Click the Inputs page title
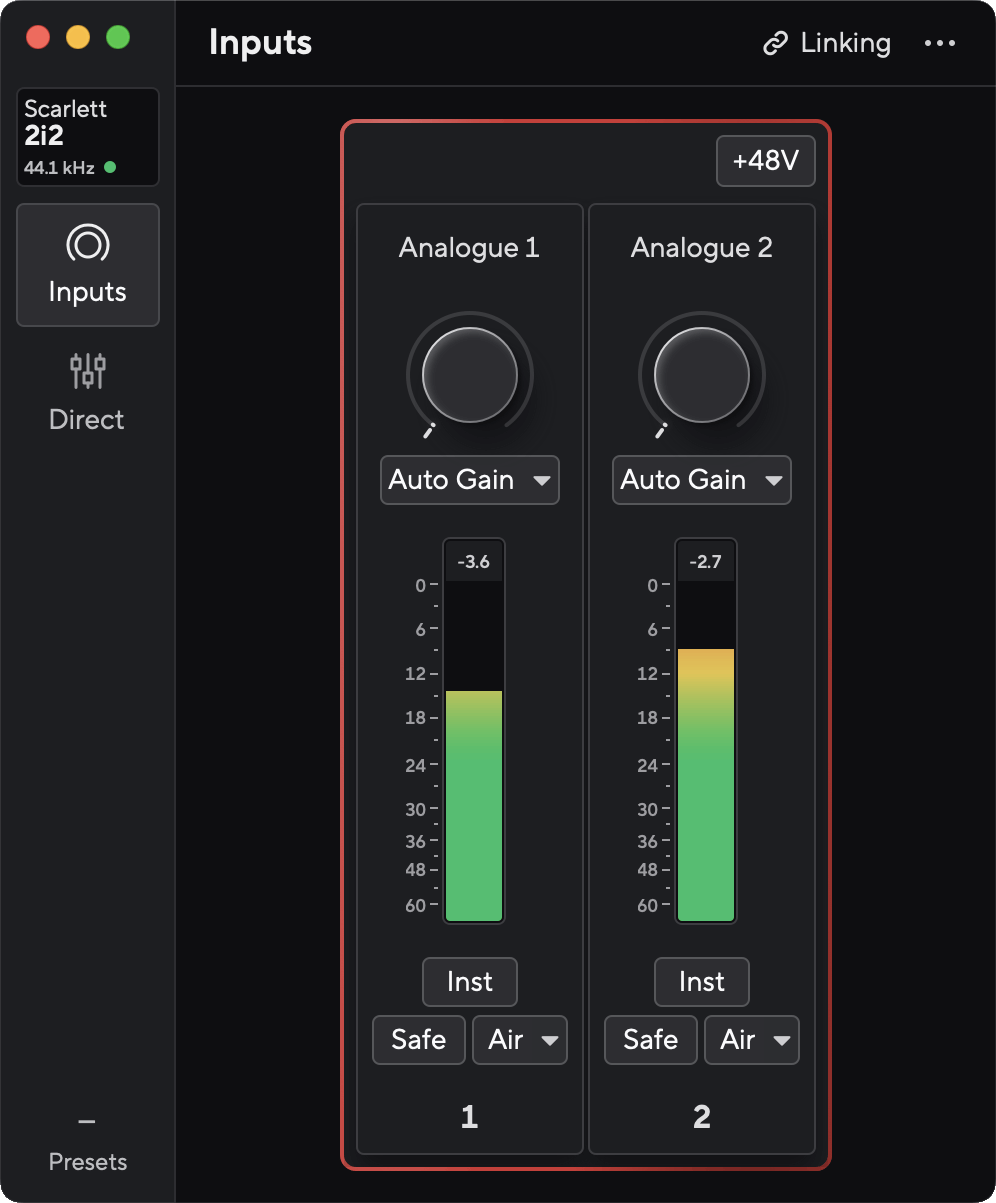The width and height of the screenshot is (996, 1203). (261, 43)
